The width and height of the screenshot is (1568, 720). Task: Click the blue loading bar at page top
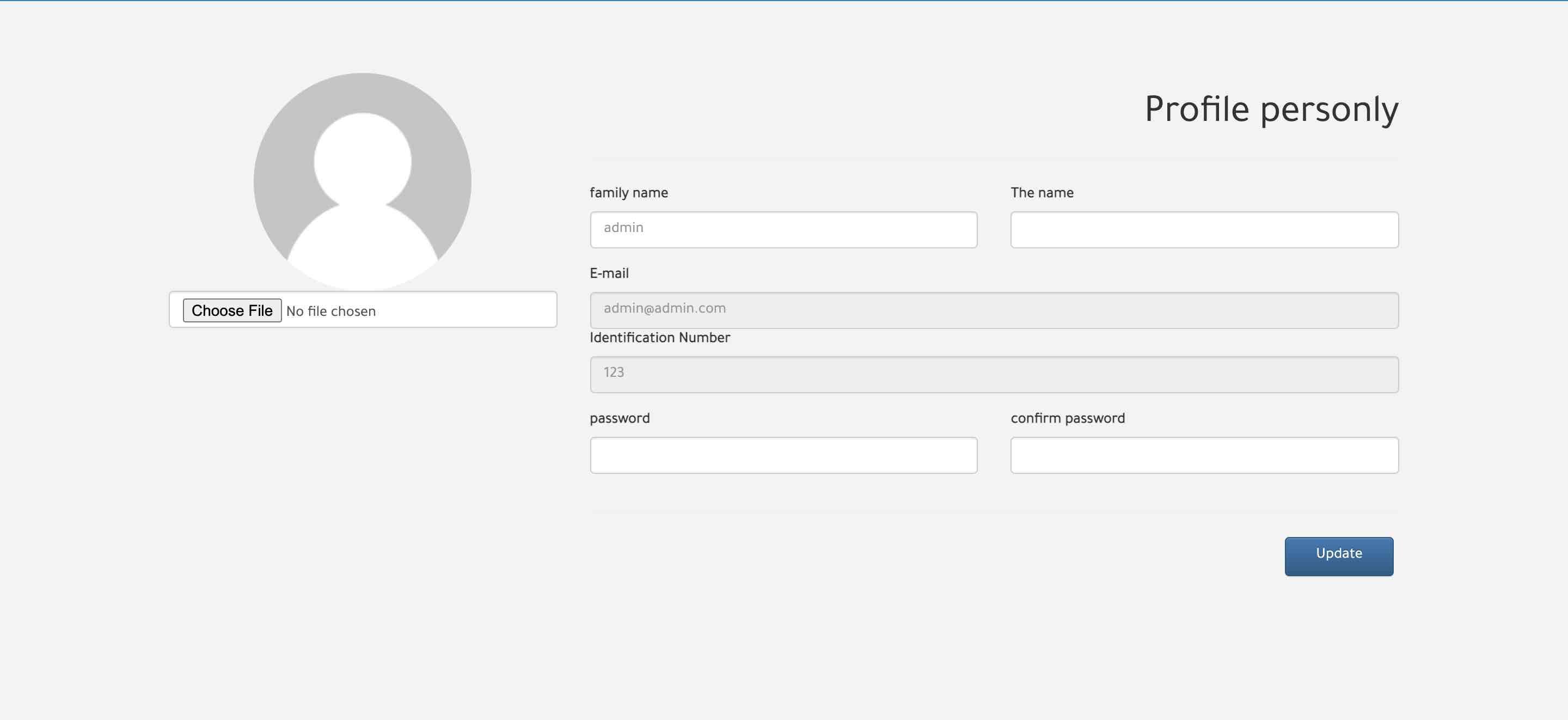(x=784, y=1)
